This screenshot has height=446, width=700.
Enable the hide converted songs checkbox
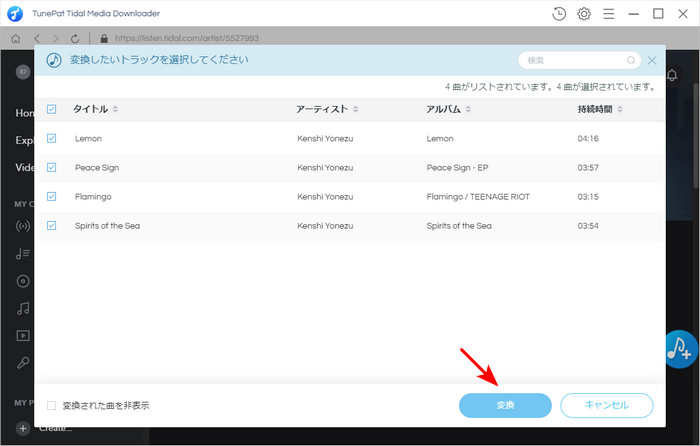(x=51, y=405)
